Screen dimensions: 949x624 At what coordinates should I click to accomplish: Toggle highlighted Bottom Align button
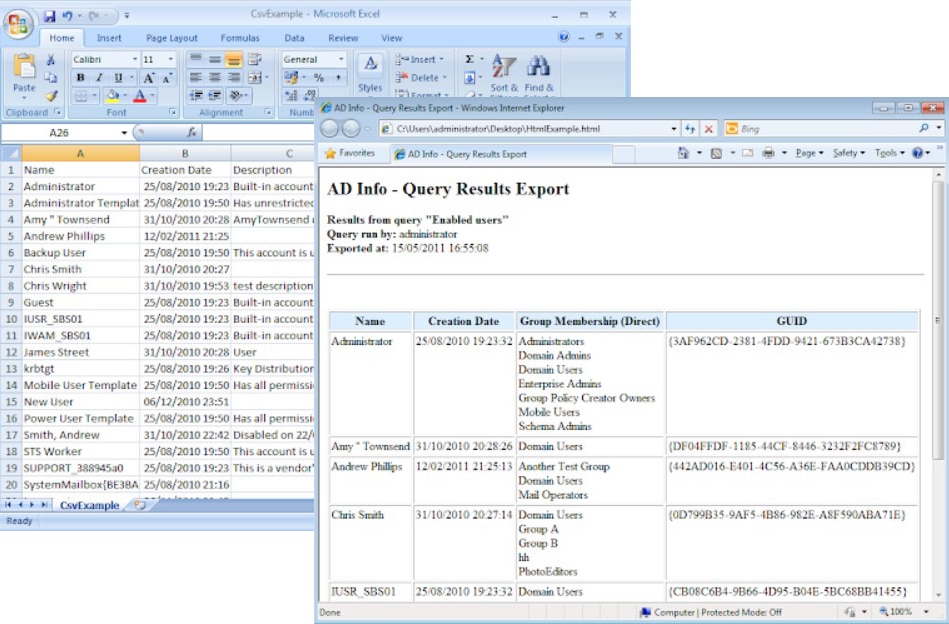(x=234, y=59)
